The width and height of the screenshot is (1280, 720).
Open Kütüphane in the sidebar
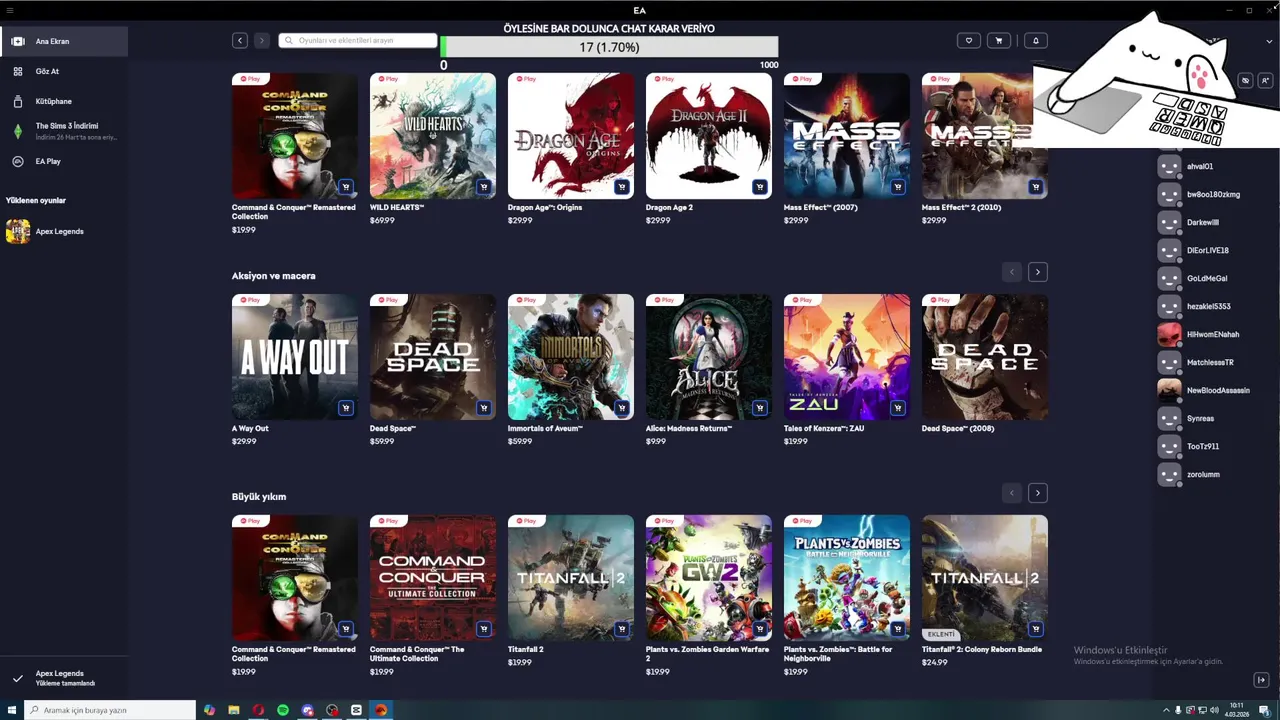pos(64,101)
